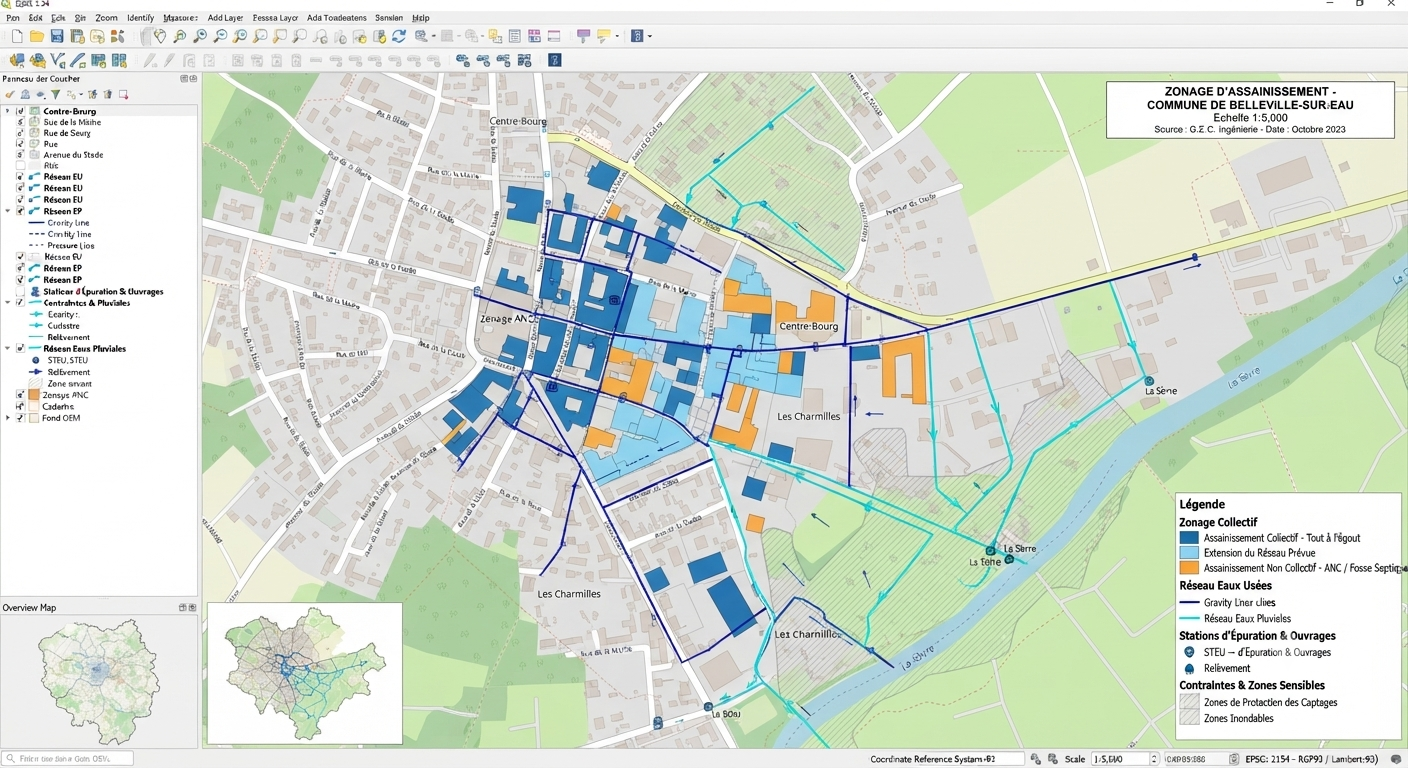Click the grey pencil edit icon

(x=169, y=60)
